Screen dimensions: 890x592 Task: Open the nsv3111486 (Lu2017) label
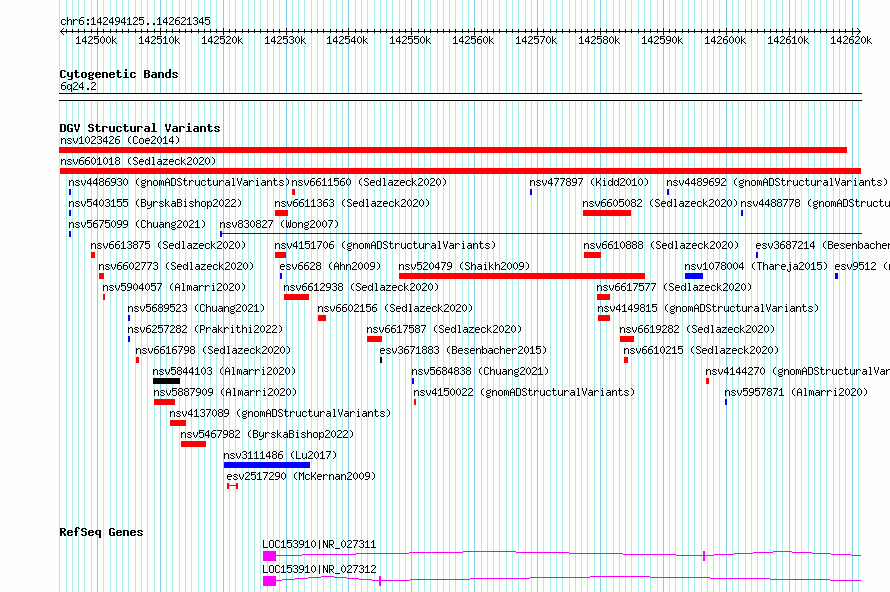(280, 455)
